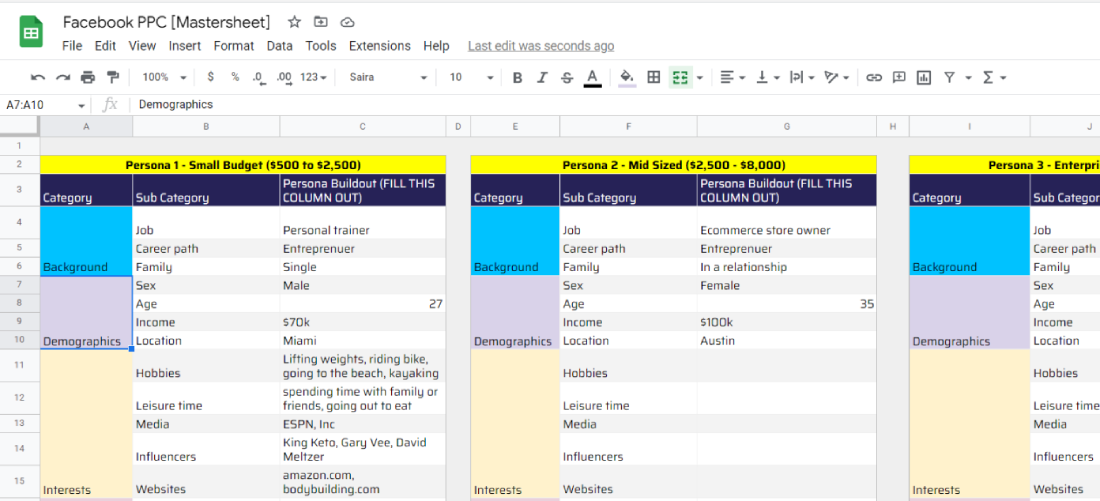
Task: Select row 11 header
Action: tap(20, 366)
